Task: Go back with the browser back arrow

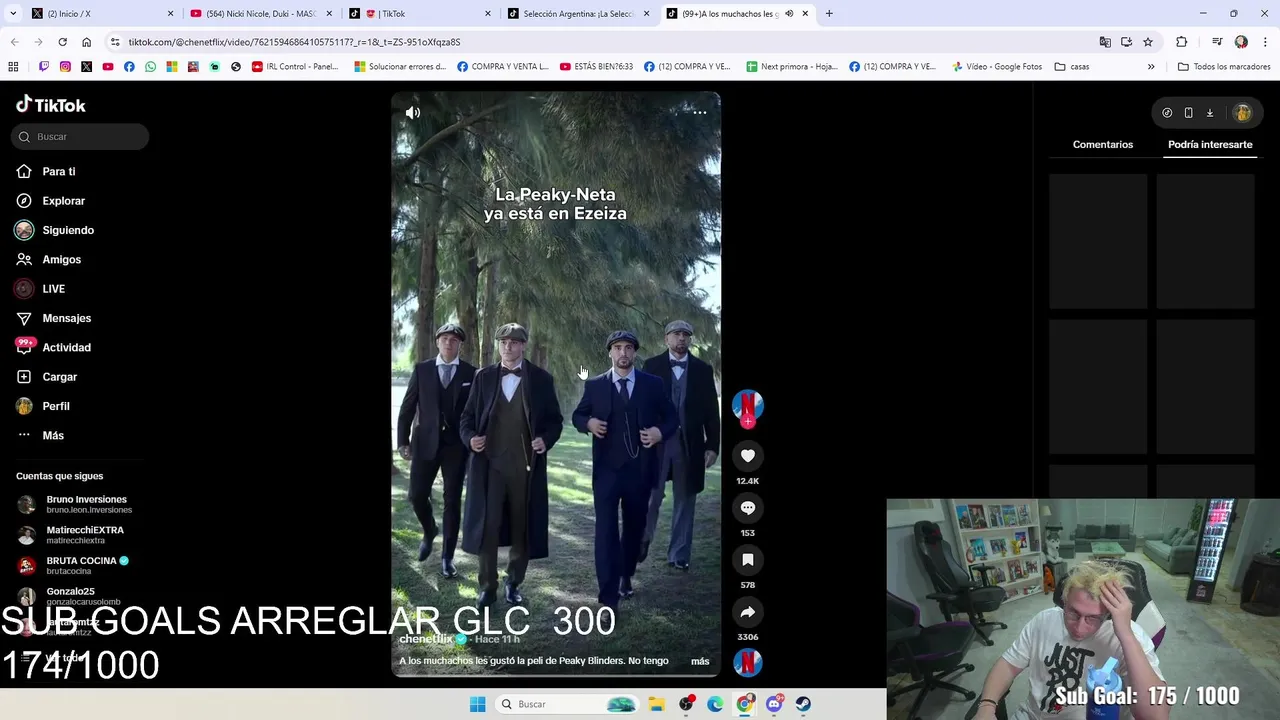Action: (x=14, y=42)
